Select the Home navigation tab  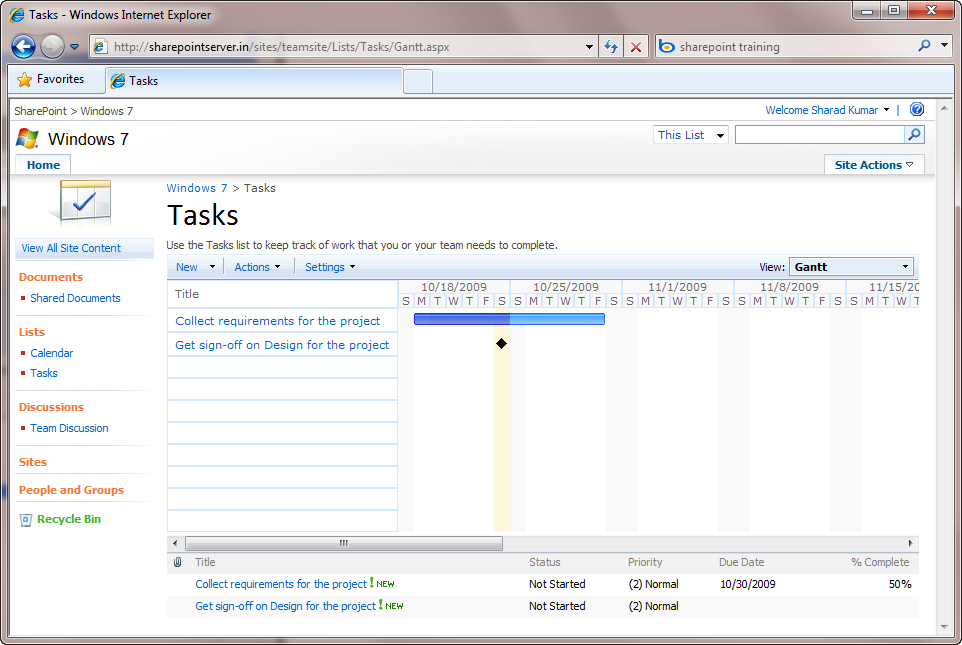point(43,165)
